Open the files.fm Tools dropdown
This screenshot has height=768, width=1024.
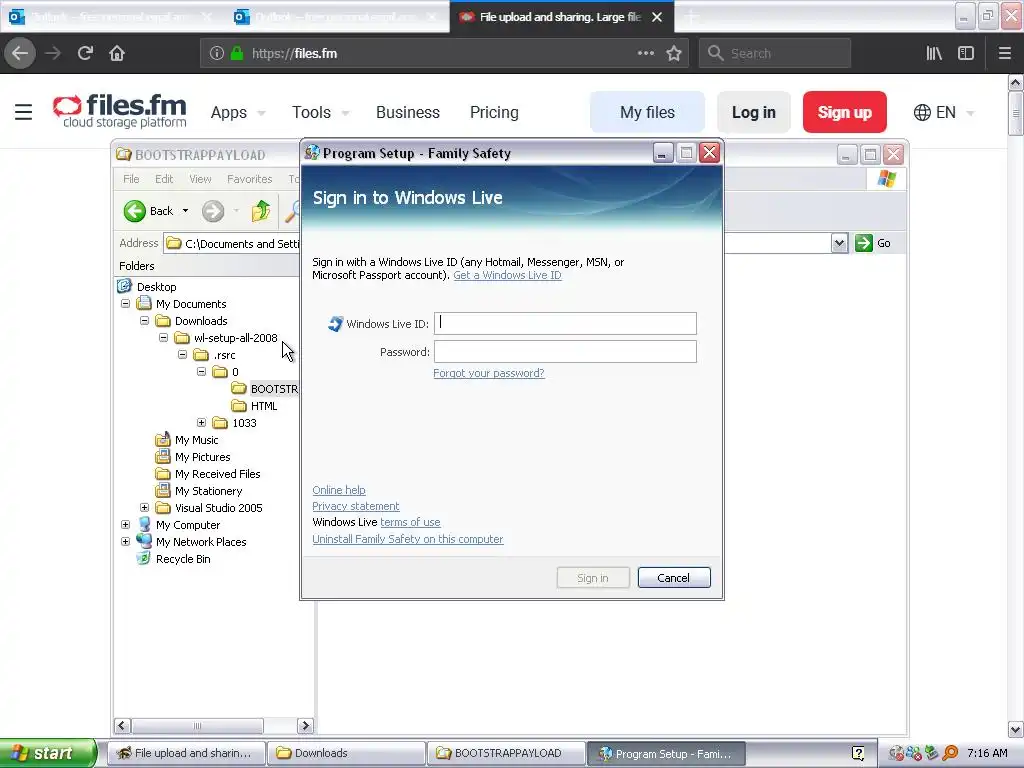tap(320, 112)
